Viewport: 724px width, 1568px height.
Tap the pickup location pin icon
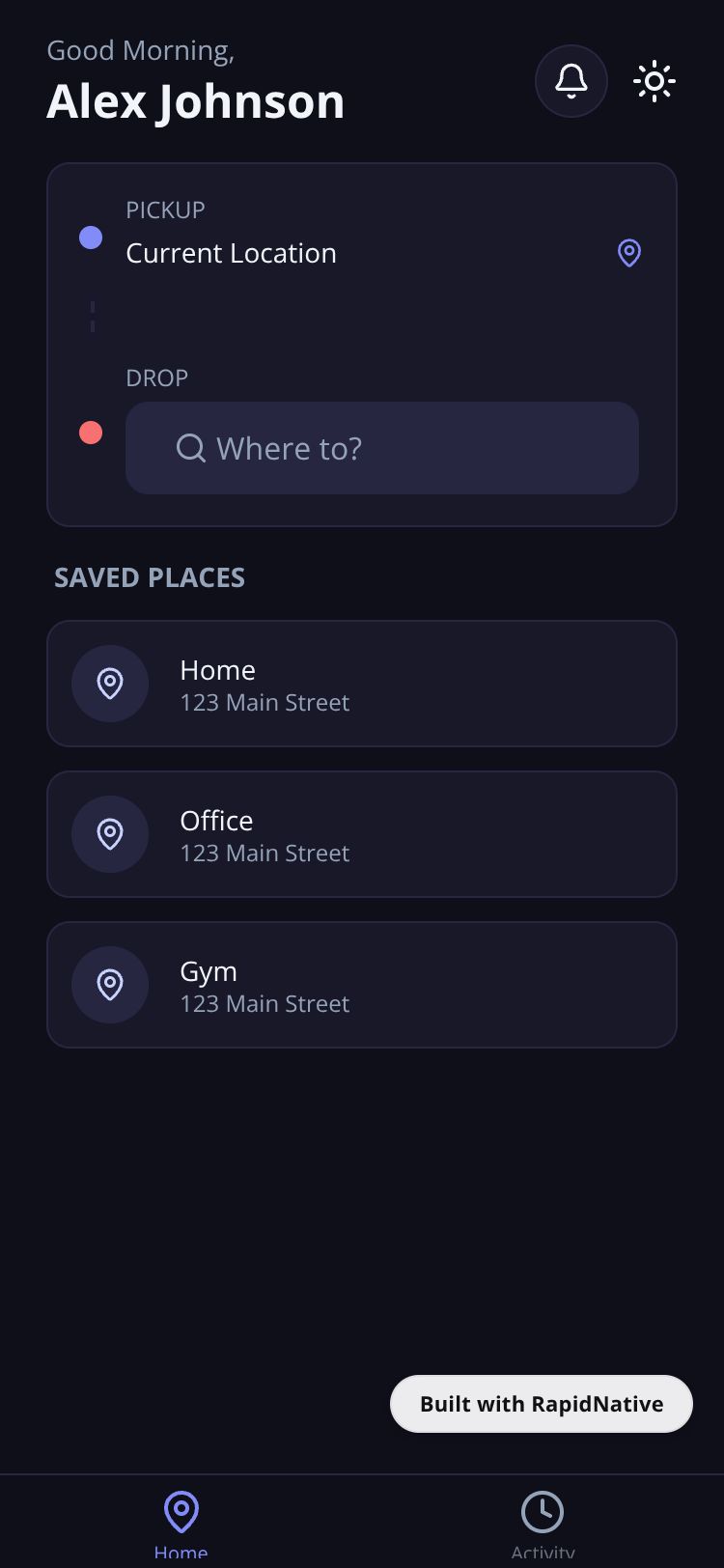[629, 253]
